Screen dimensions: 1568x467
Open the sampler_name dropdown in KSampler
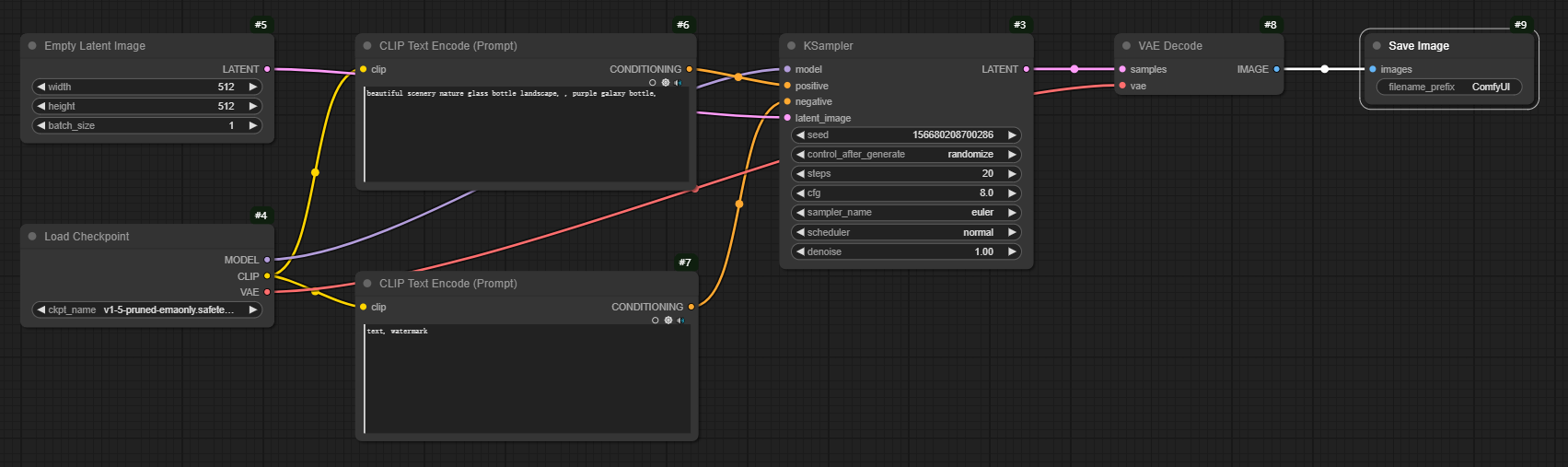[906, 213]
